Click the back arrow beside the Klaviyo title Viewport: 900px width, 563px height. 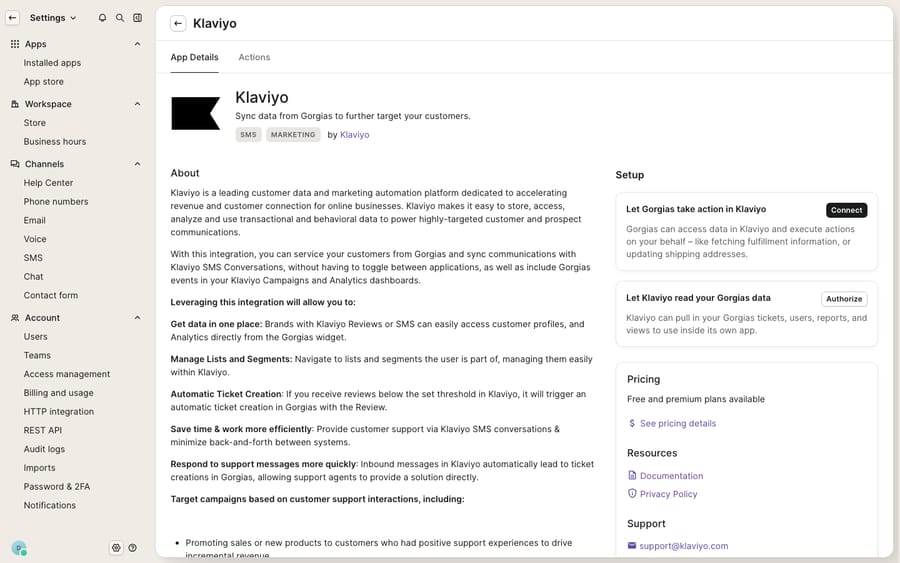pyautogui.click(x=178, y=24)
